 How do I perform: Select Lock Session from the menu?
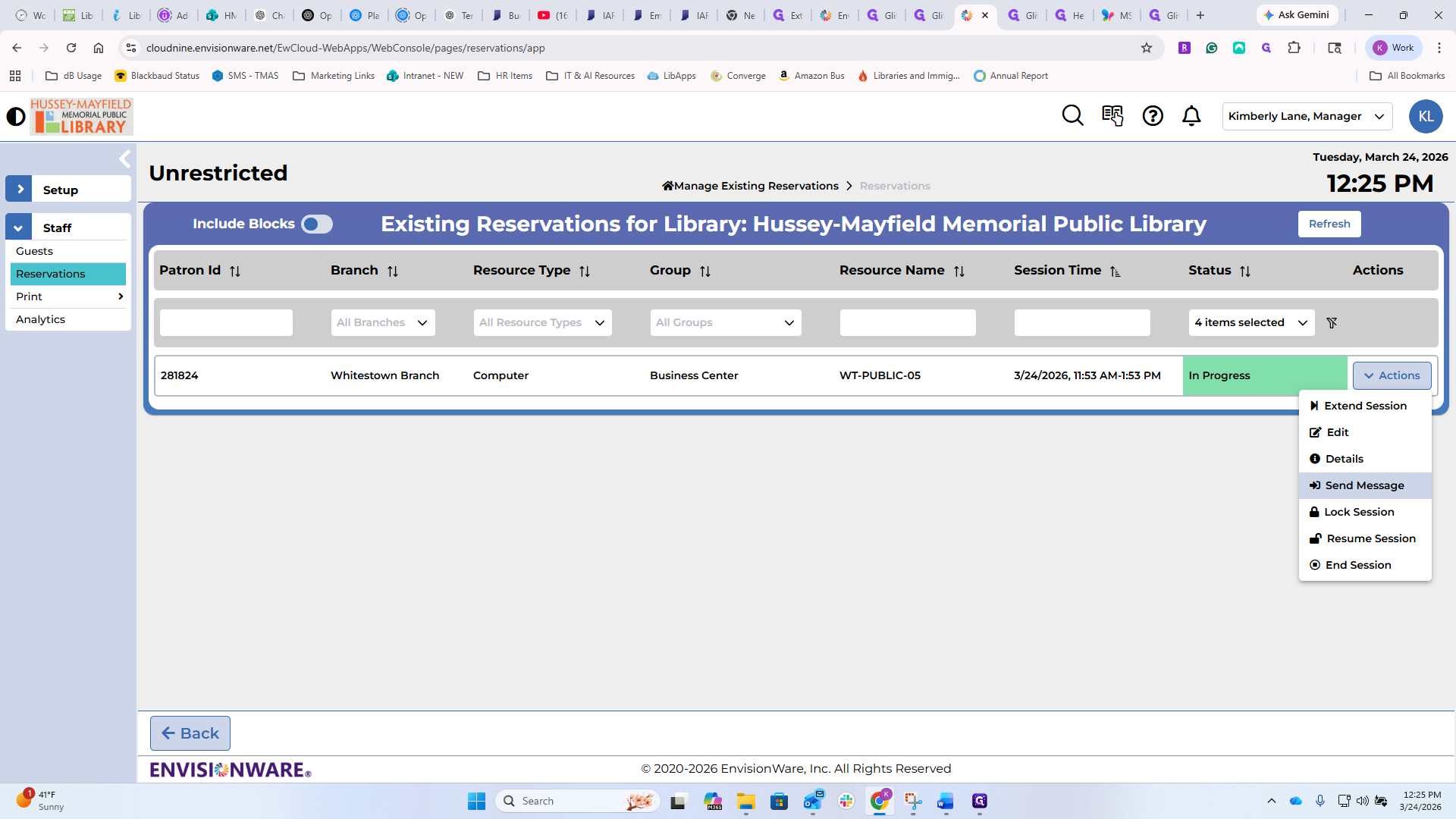pos(1358,512)
